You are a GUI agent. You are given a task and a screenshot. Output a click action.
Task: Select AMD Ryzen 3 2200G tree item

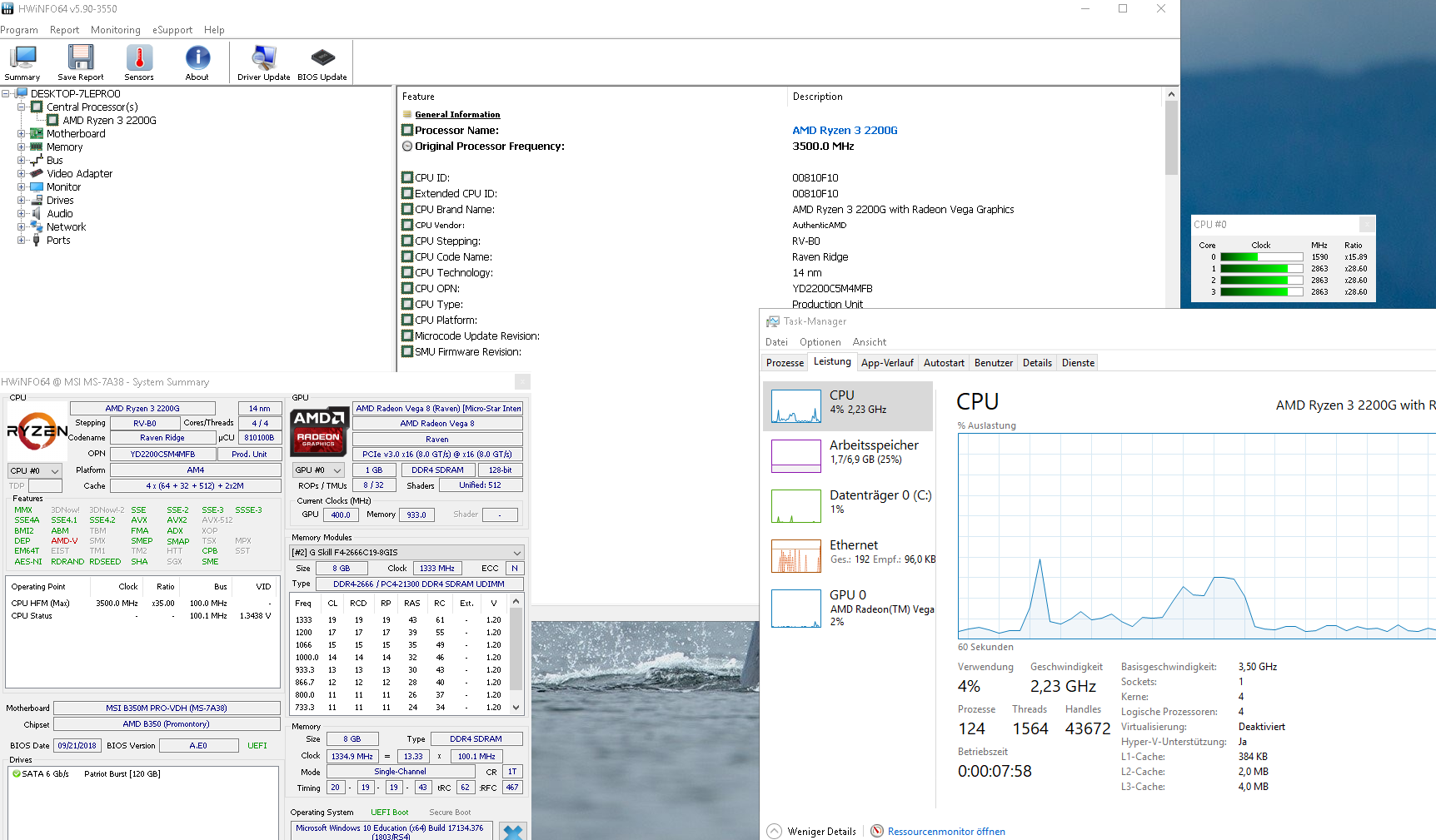109,120
